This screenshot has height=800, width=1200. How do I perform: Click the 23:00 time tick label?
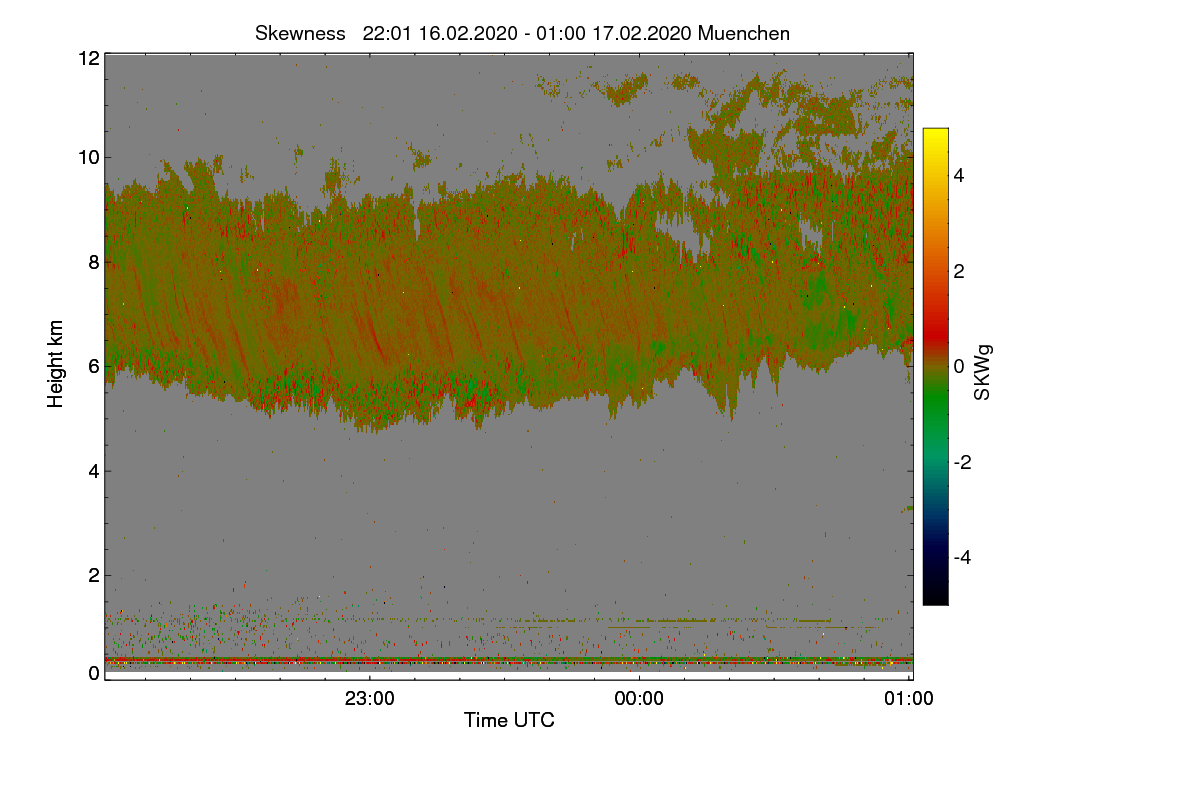(370, 699)
